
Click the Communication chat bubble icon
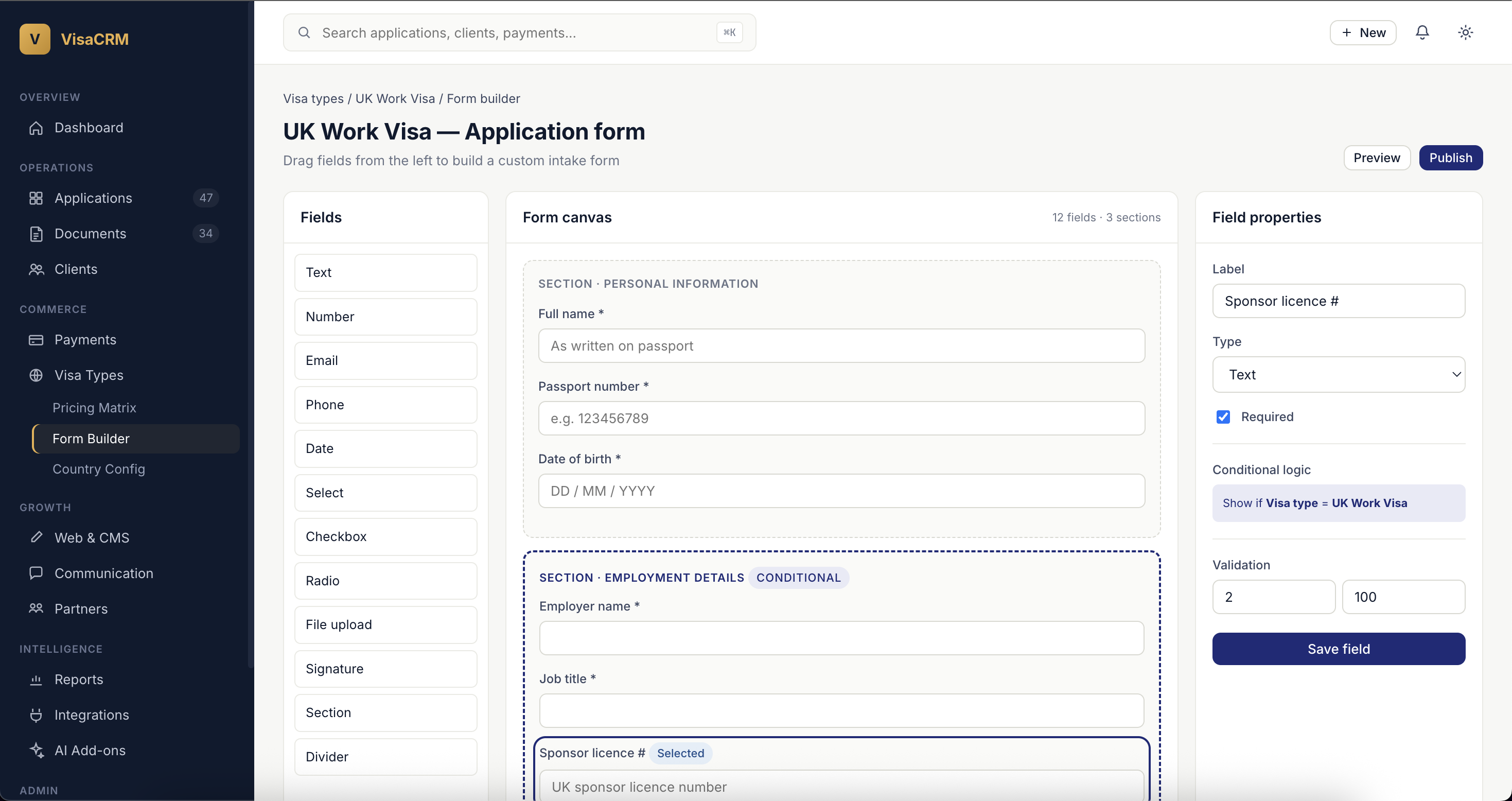pos(36,573)
